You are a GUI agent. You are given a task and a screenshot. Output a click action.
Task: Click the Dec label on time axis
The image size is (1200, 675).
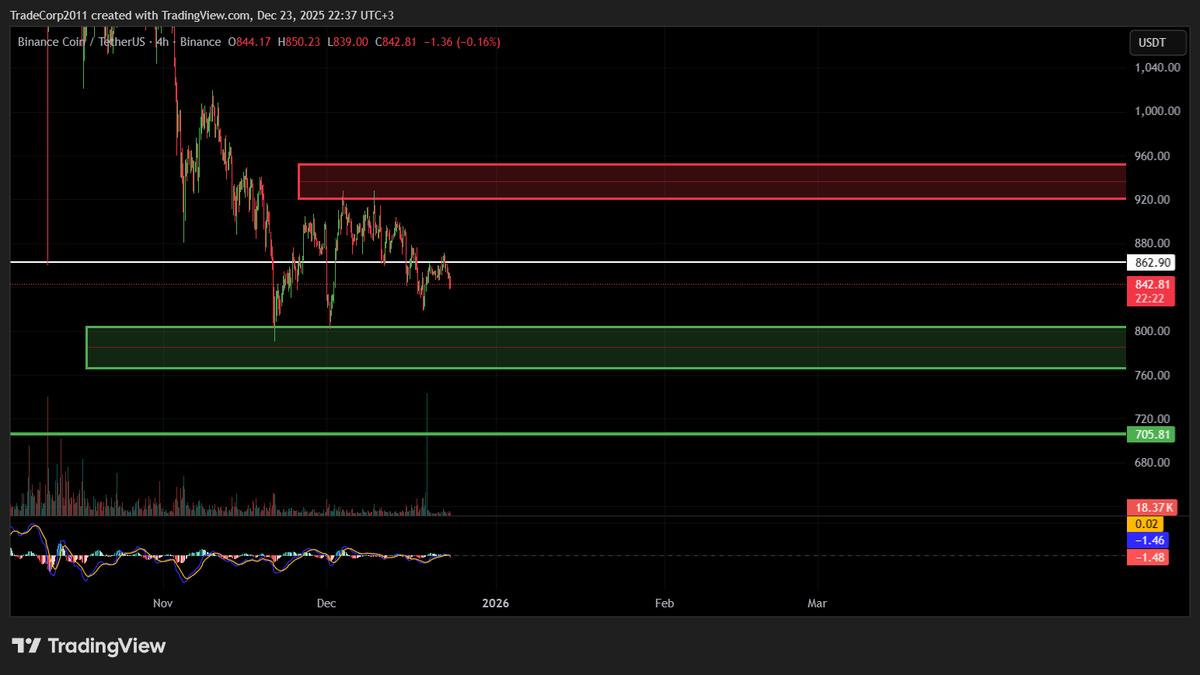(x=325, y=603)
